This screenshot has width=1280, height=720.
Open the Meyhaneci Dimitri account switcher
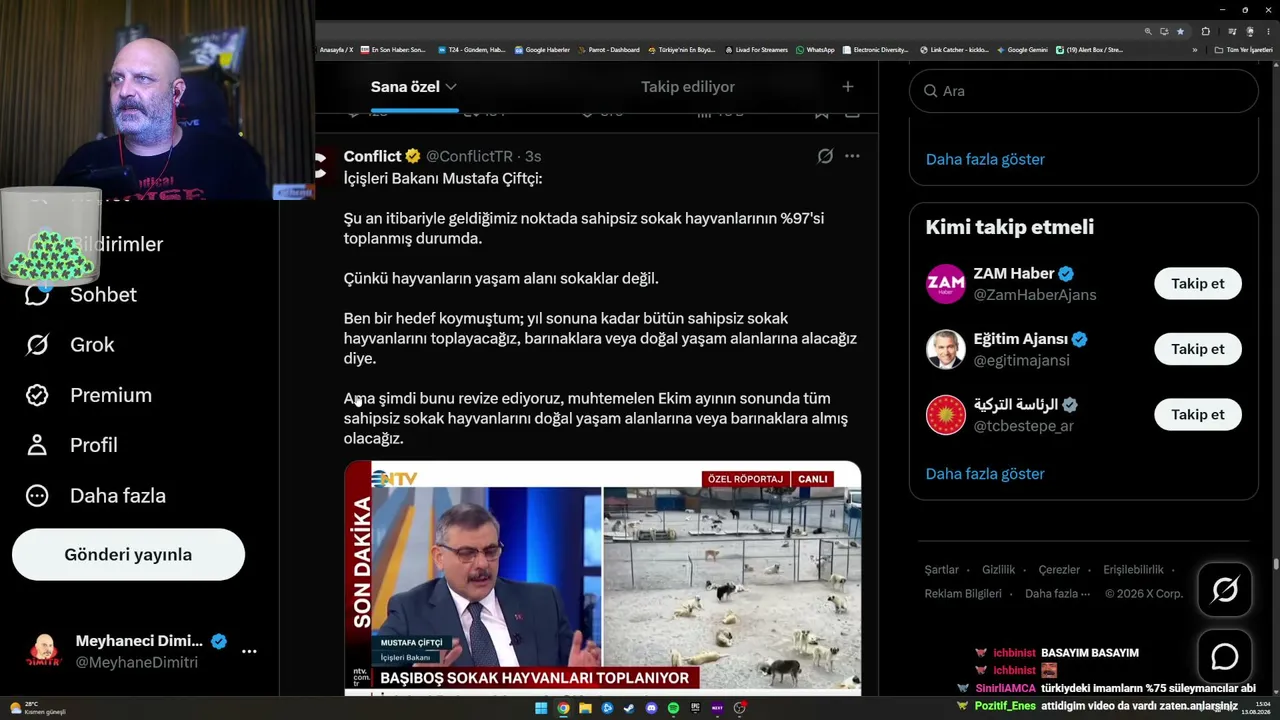pyautogui.click(x=140, y=651)
